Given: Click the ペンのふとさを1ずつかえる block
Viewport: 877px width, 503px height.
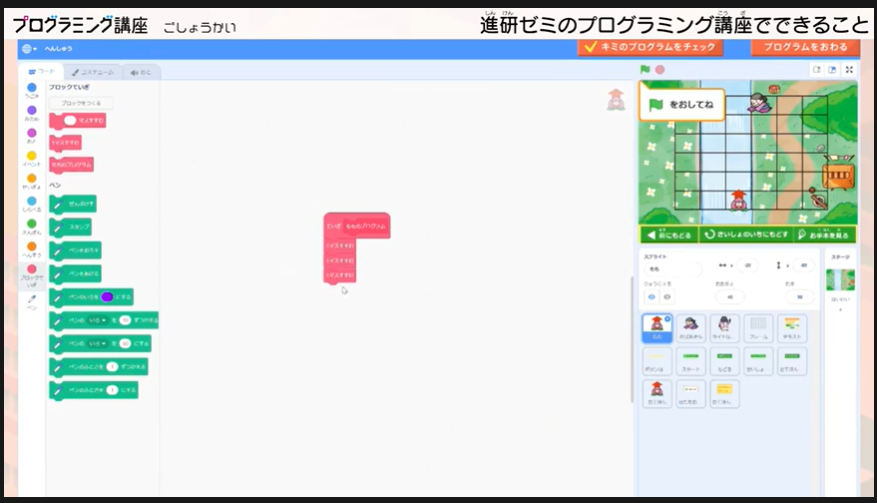Looking at the screenshot, I should [x=98, y=367].
